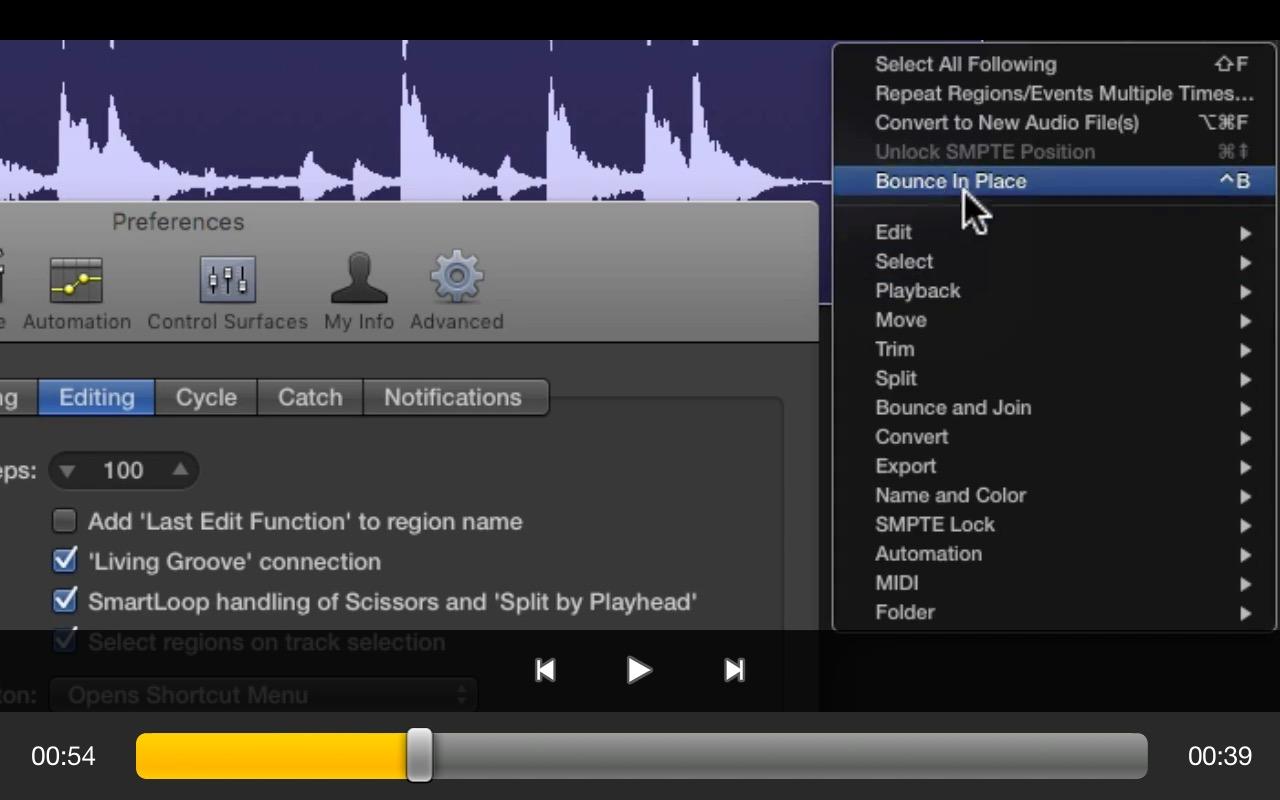Expand the Move submenu
1280x800 pixels.
pos(1055,320)
